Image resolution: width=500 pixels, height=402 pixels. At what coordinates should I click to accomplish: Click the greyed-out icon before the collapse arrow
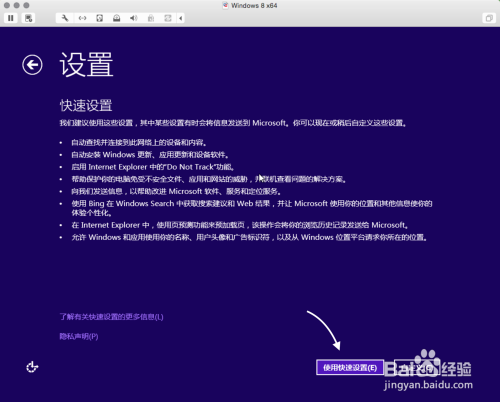(168, 18)
